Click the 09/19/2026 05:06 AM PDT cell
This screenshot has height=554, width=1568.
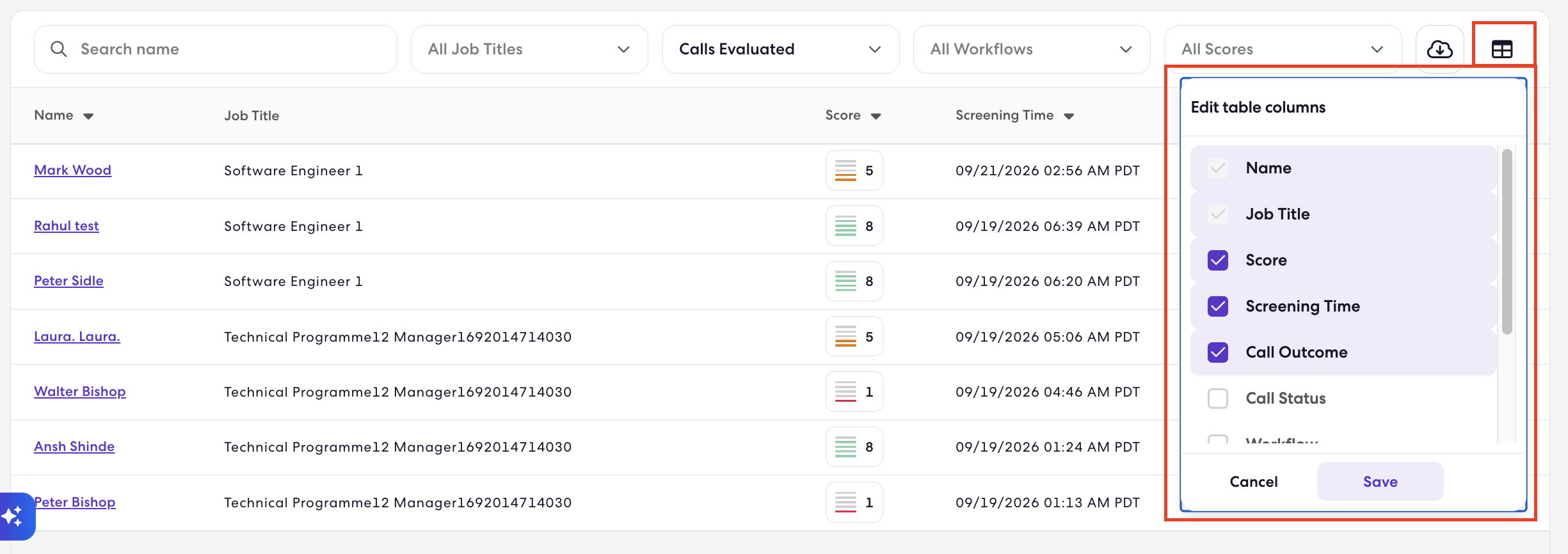1048,337
